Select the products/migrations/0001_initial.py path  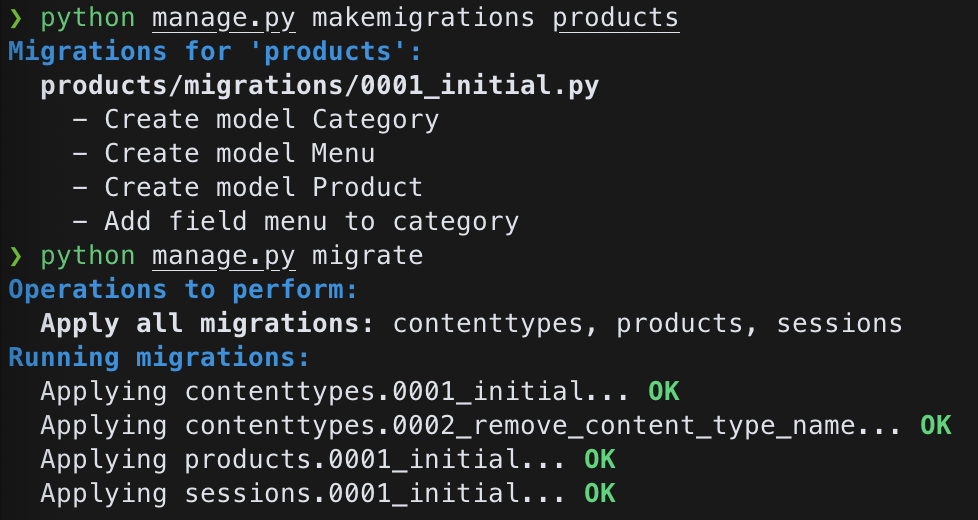319,86
